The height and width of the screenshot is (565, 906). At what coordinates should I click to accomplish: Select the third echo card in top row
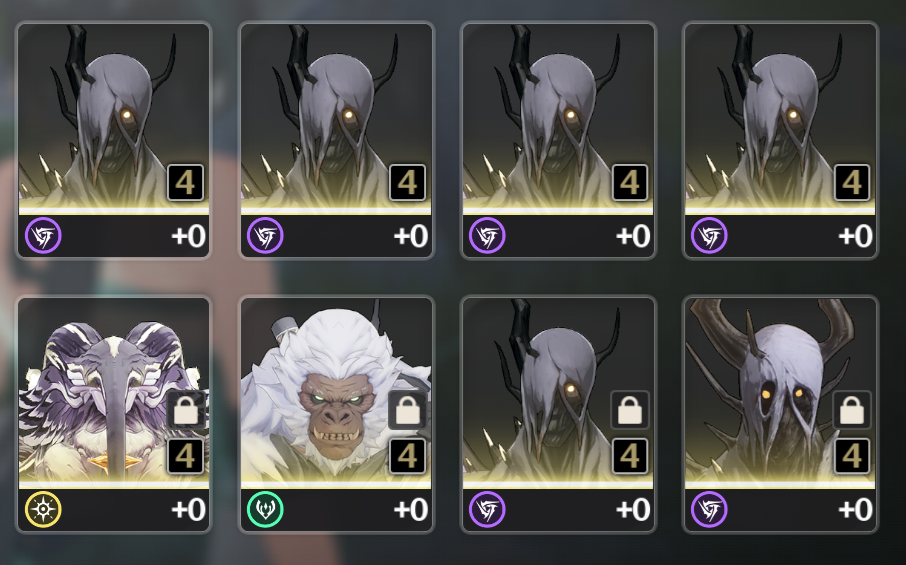[558, 140]
